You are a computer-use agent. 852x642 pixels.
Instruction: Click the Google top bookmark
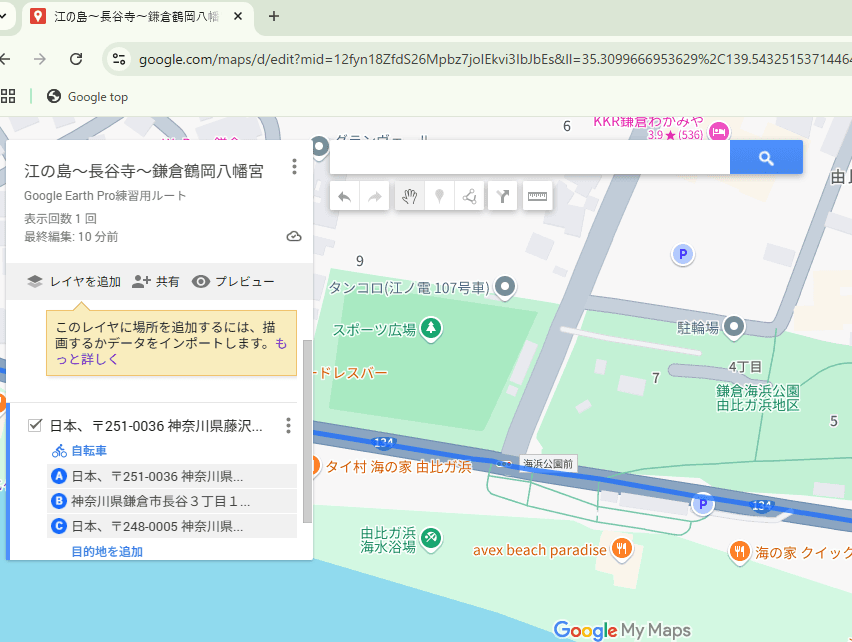[x=88, y=97]
